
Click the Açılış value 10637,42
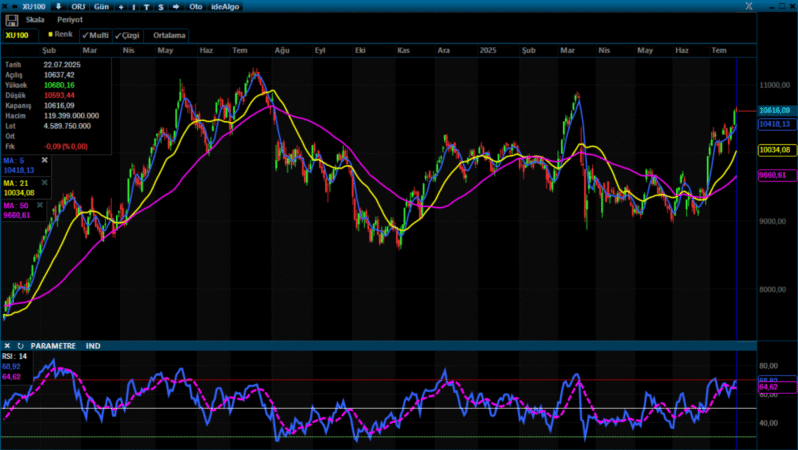59,75
